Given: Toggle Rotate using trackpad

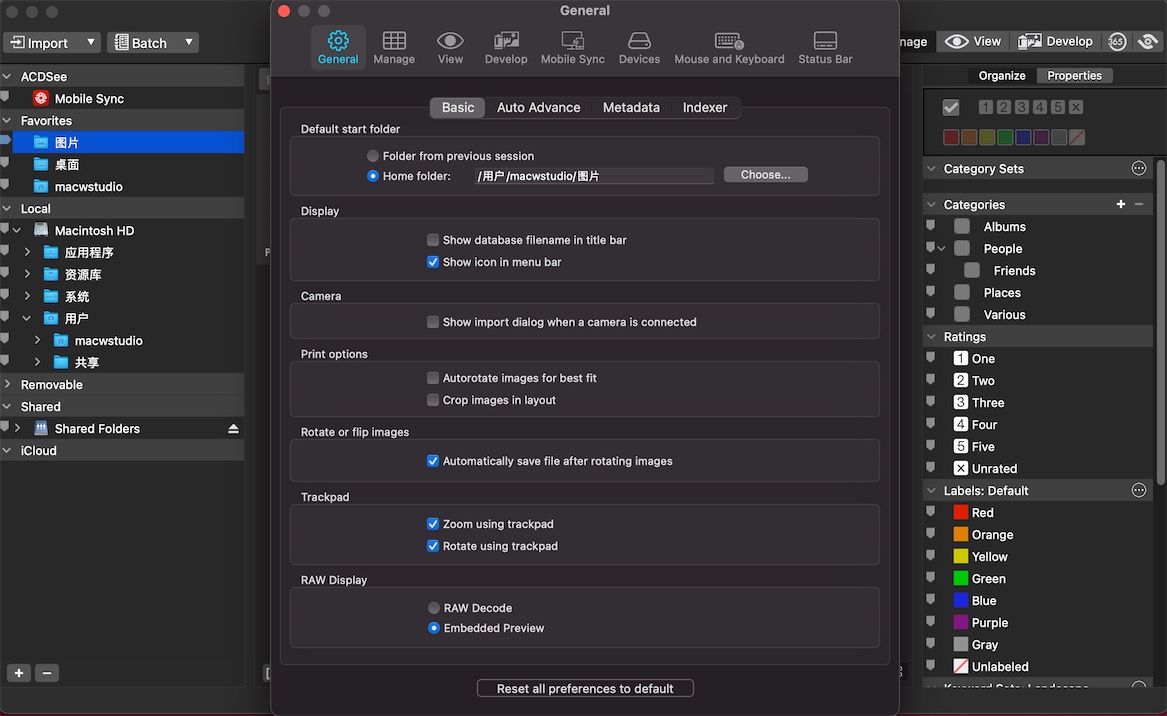Looking at the screenshot, I should pos(432,546).
